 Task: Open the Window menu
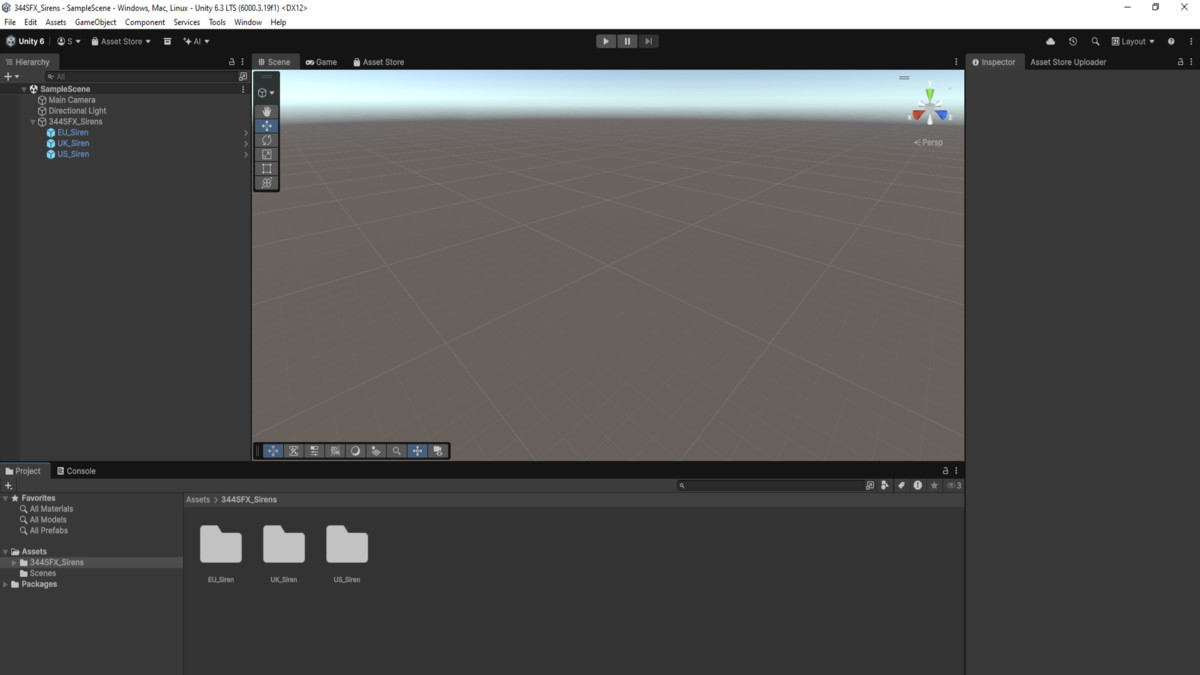[x=248, y=22]
